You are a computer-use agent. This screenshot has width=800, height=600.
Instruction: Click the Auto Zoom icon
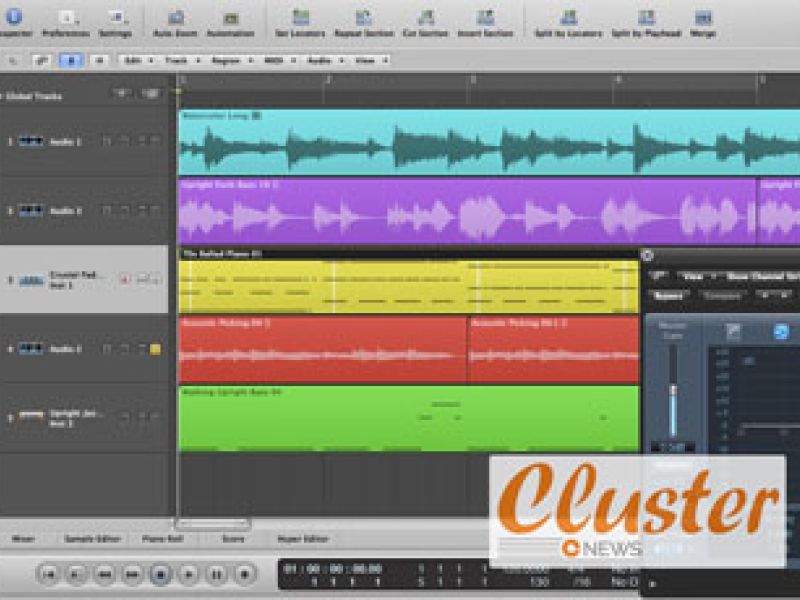point(176,18)
